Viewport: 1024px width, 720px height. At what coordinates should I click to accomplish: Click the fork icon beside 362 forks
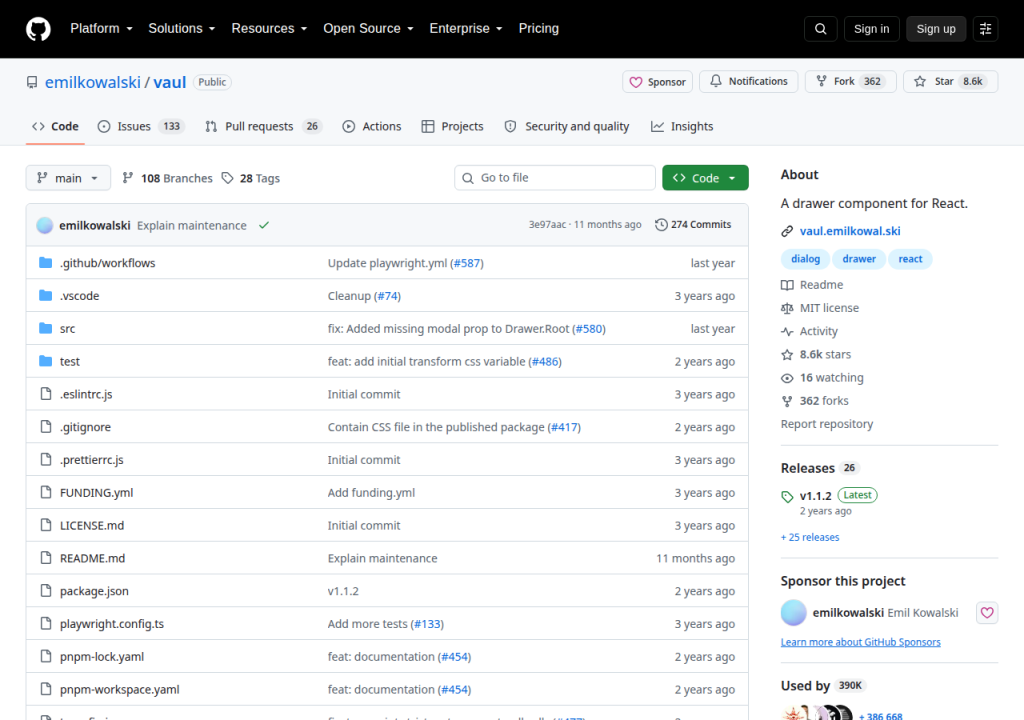pyautogui.click(x=787, y=401)
